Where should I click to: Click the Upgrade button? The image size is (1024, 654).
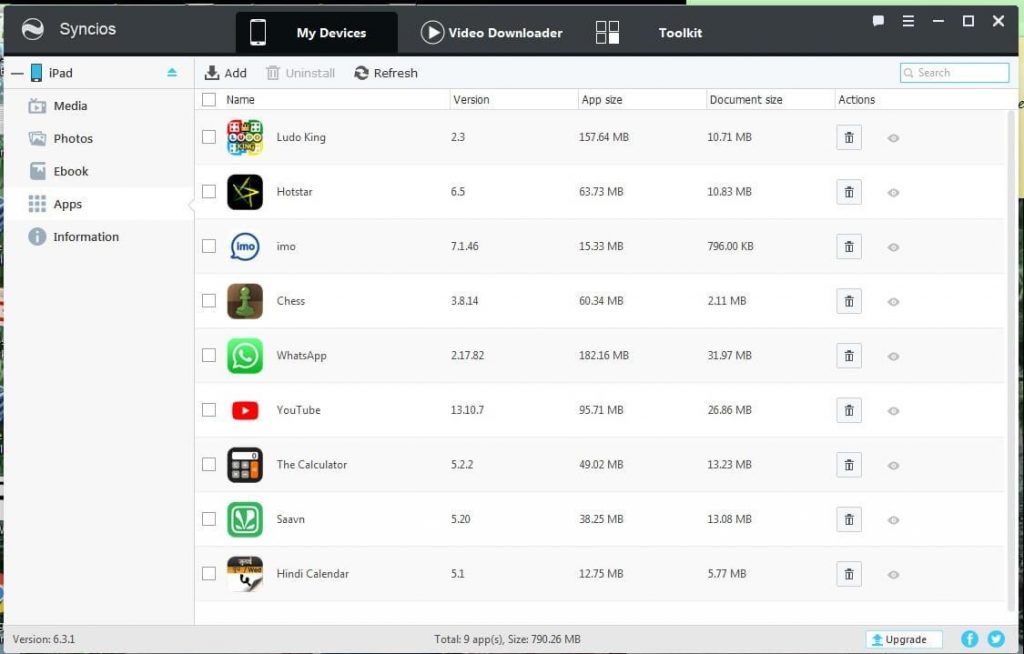[904, 639]
